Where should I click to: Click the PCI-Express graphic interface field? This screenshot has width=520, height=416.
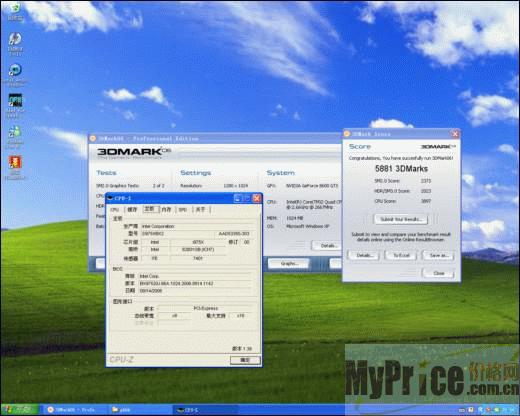(x=205, y=308)
